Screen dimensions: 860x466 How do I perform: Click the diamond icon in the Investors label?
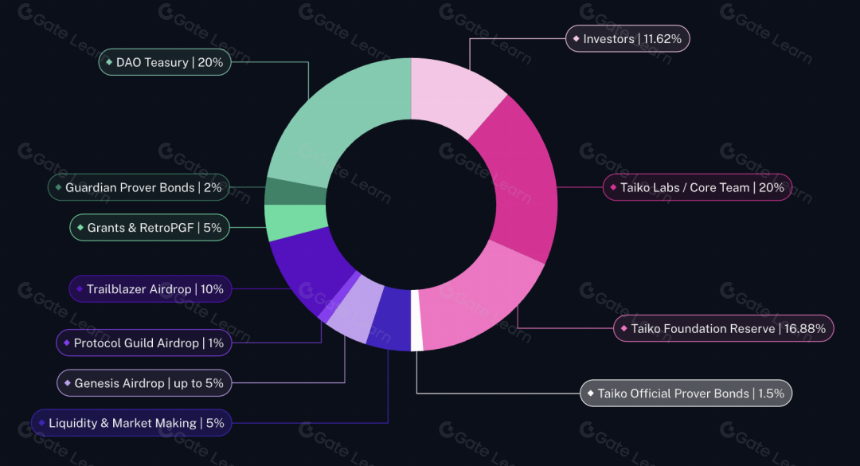click(576, 39)
